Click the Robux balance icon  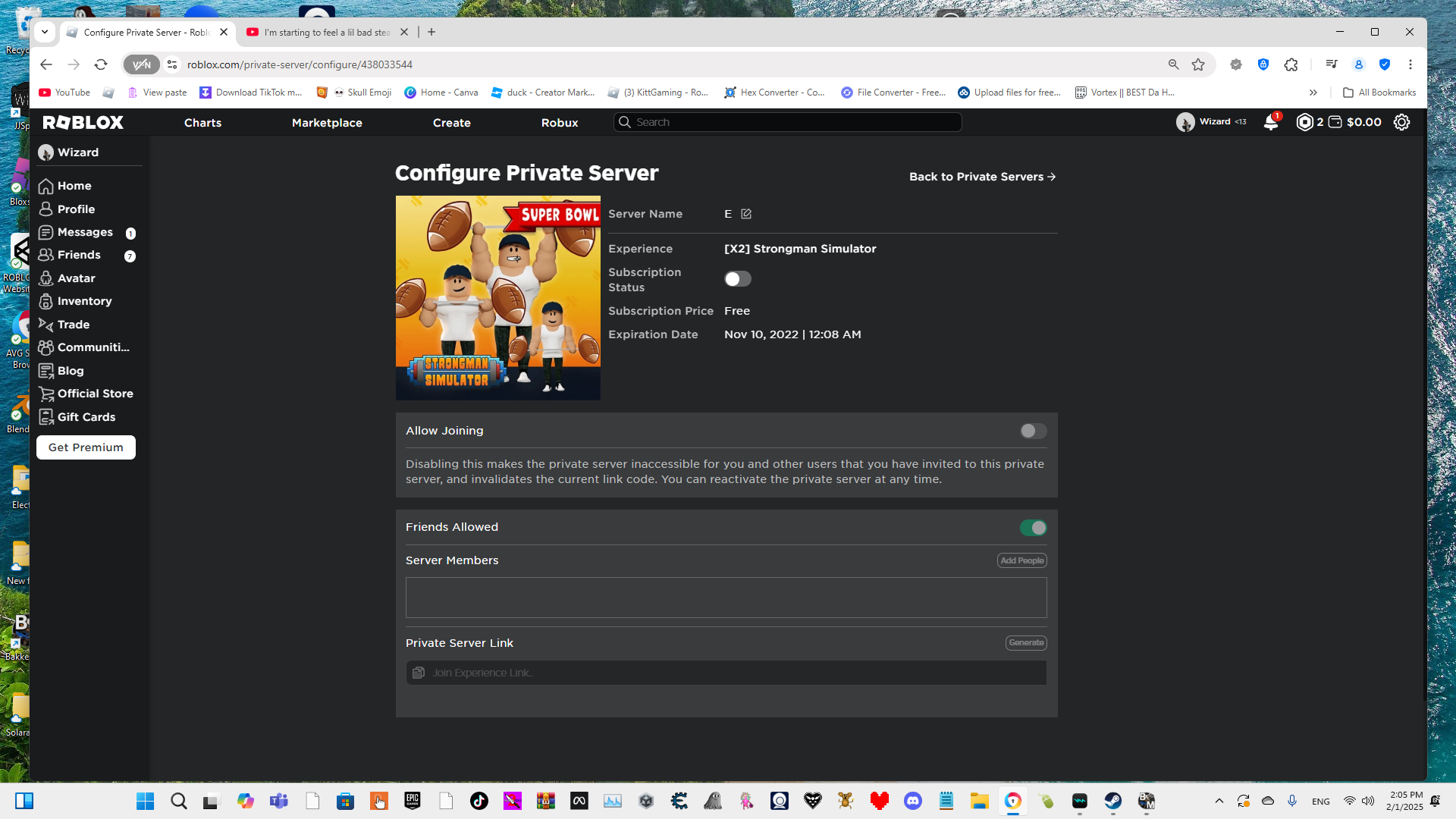point(1304,122)
